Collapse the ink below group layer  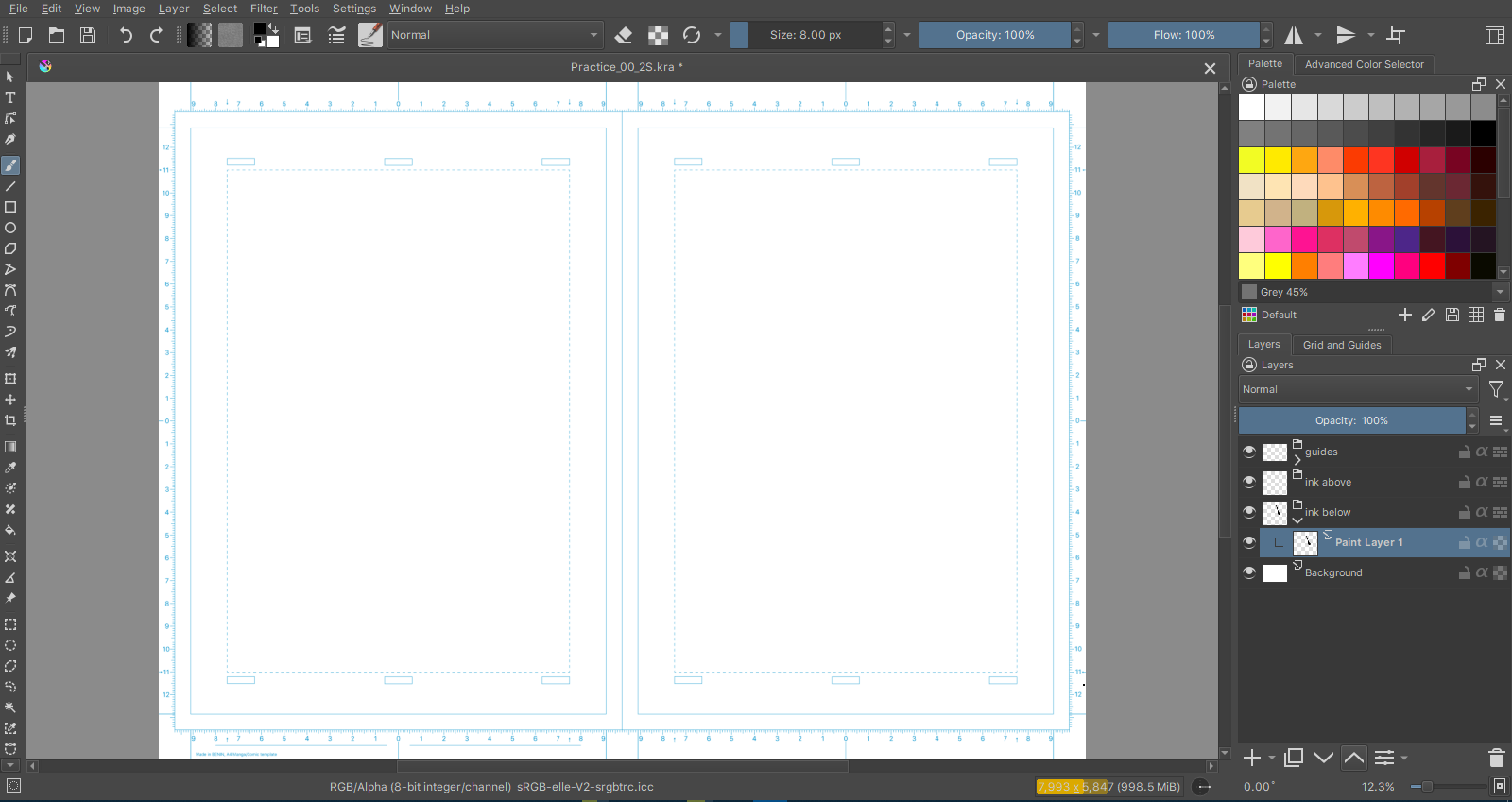click(1297, 520)
